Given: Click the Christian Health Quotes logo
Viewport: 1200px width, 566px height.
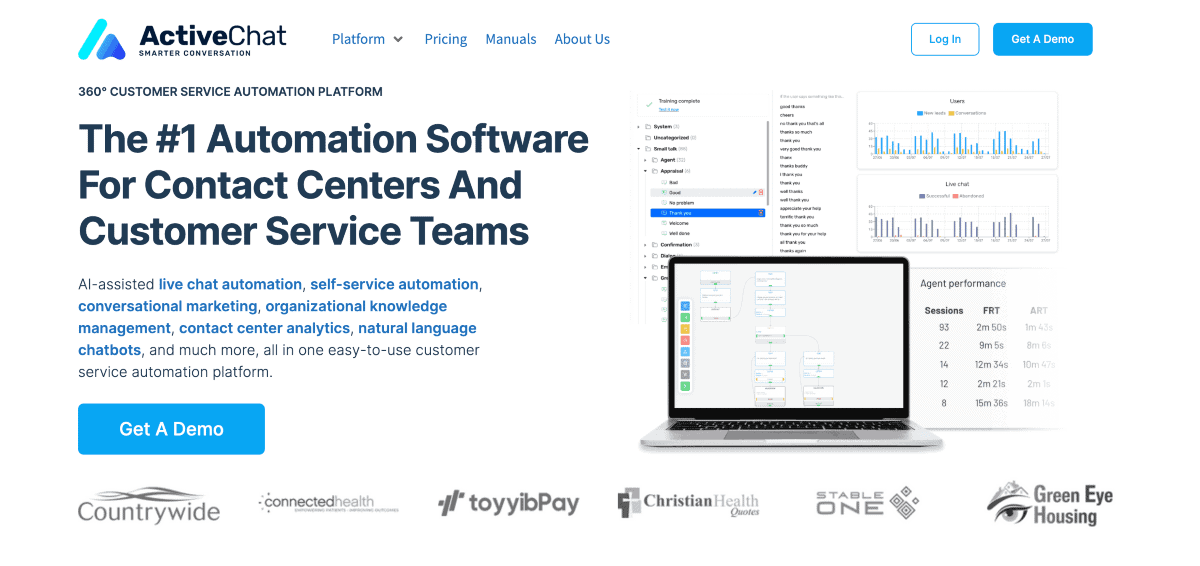Looking at the screenshot, I should pyautogui.click(x=688, y=503).
